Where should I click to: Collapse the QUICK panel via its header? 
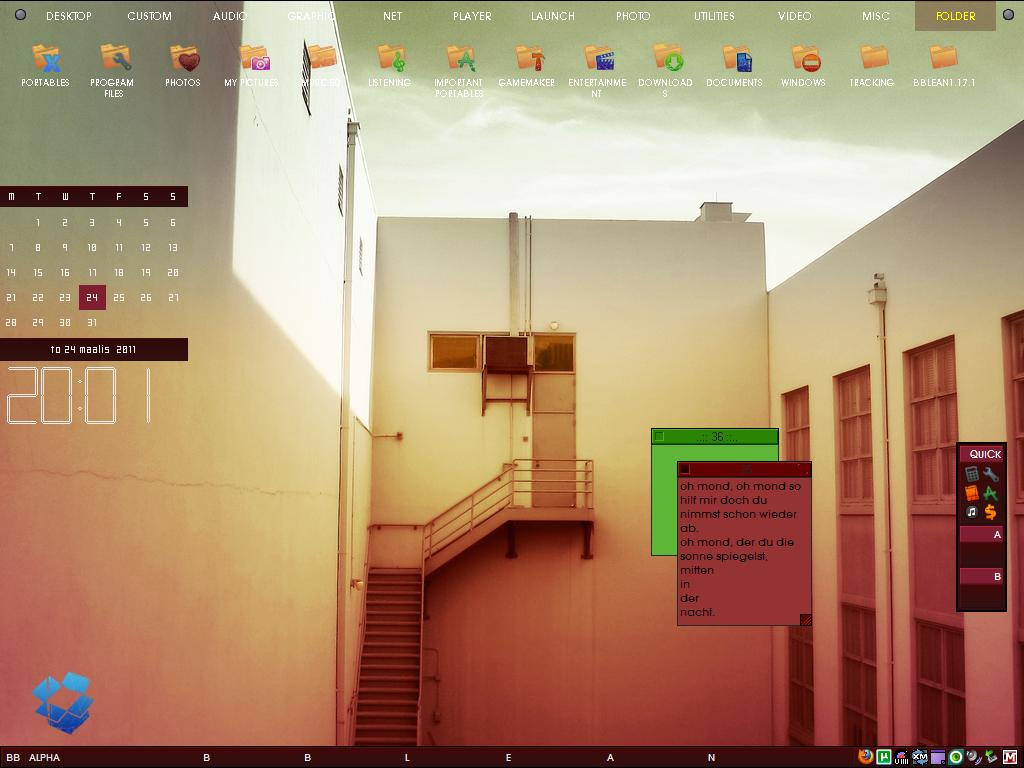tap(981, 453)
